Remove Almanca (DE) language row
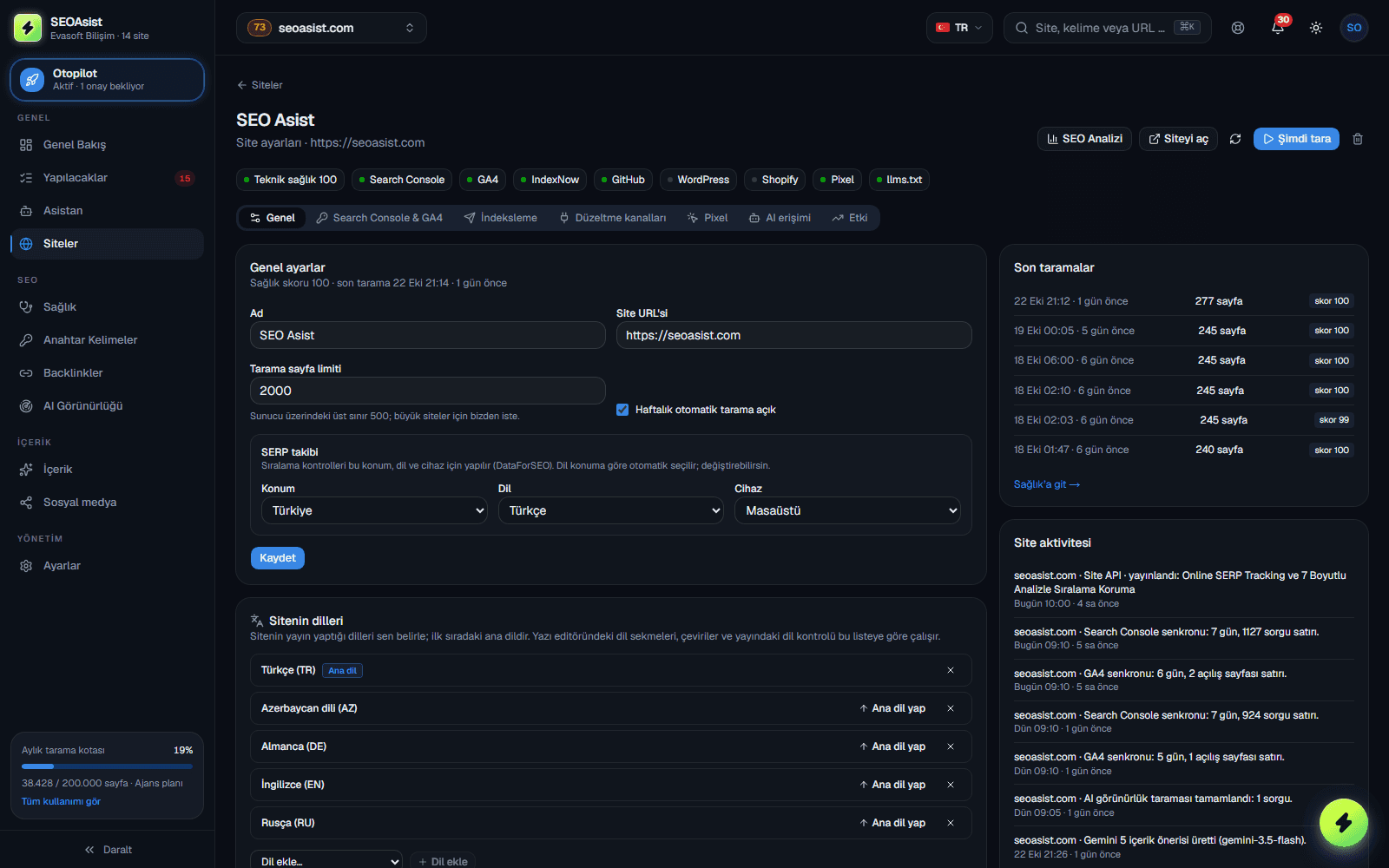Image resolution: width=1389 pixels, height=868 pixels. point(951,746)
